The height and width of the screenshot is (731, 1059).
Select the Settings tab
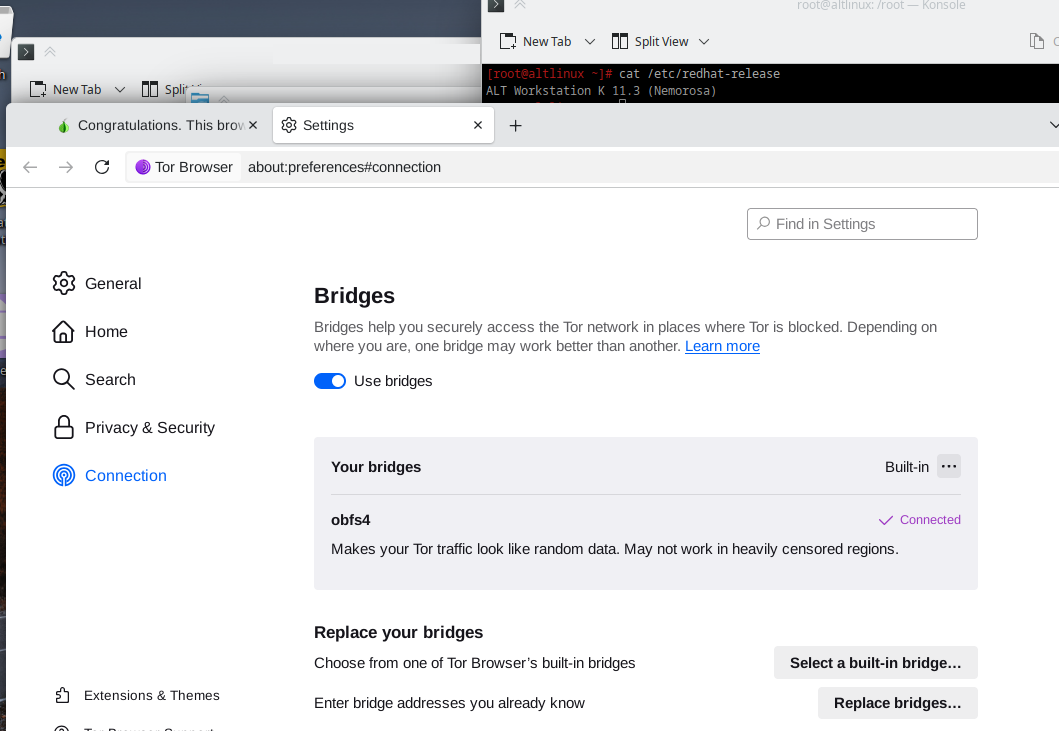[383, 125]
